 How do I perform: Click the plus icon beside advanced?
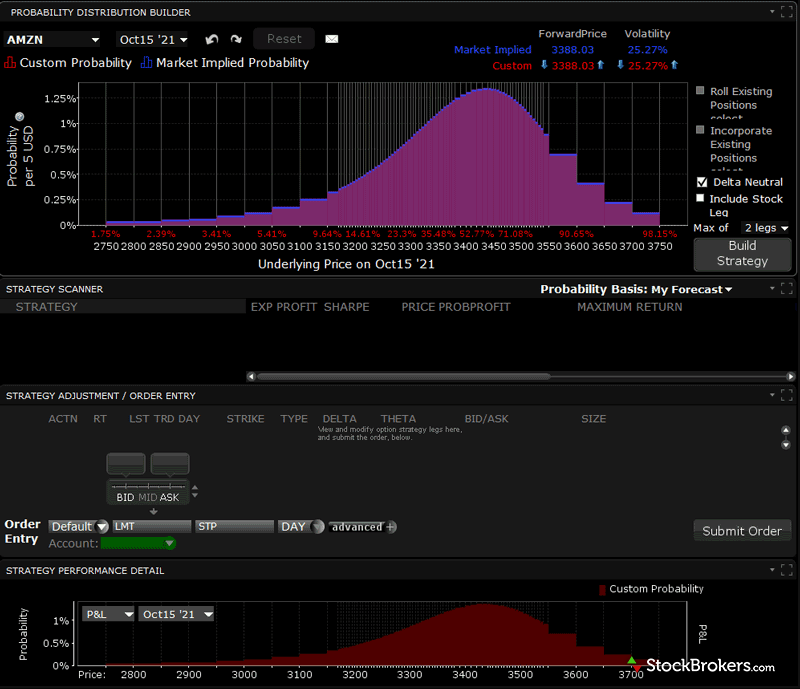(x=391, y=527)
